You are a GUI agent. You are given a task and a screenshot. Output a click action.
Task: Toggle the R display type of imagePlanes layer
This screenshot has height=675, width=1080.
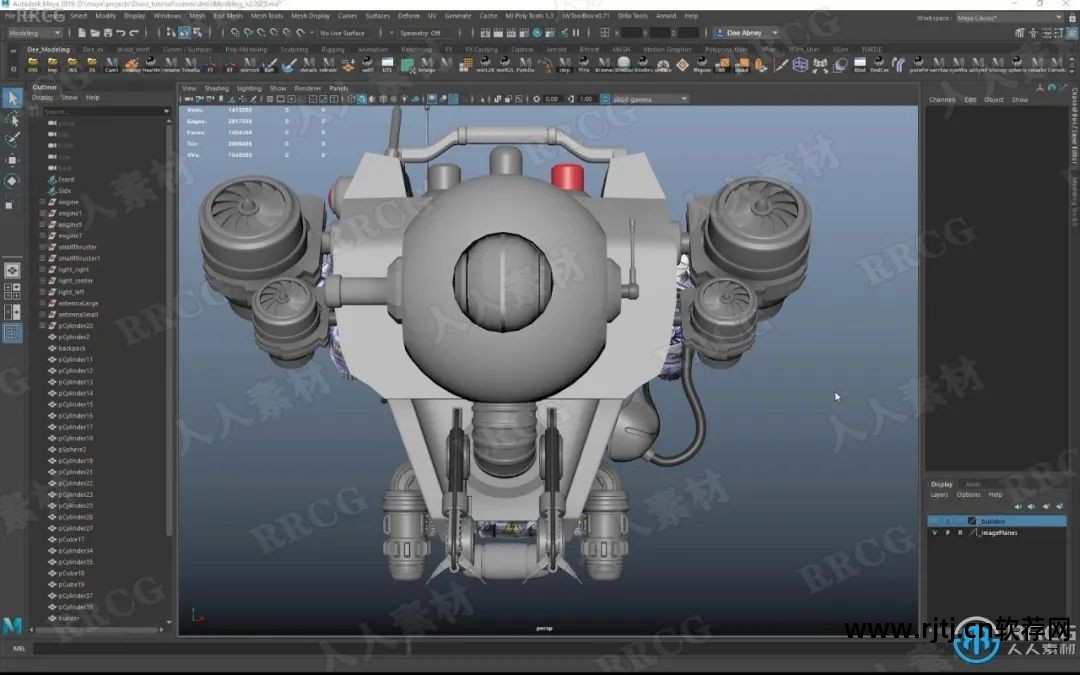click(x=959, y=533)
